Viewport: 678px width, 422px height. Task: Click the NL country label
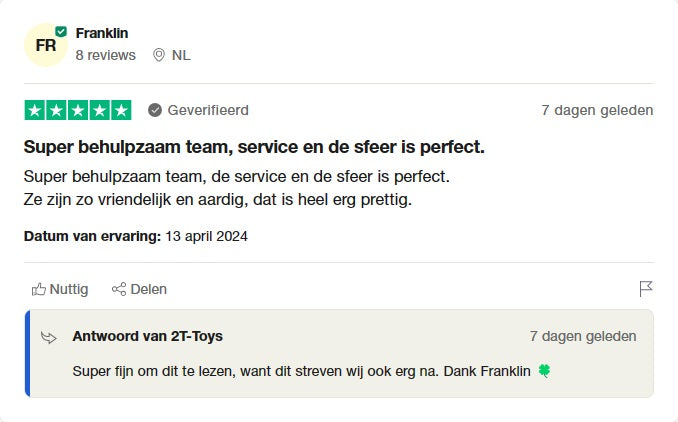tap(181, 55)
